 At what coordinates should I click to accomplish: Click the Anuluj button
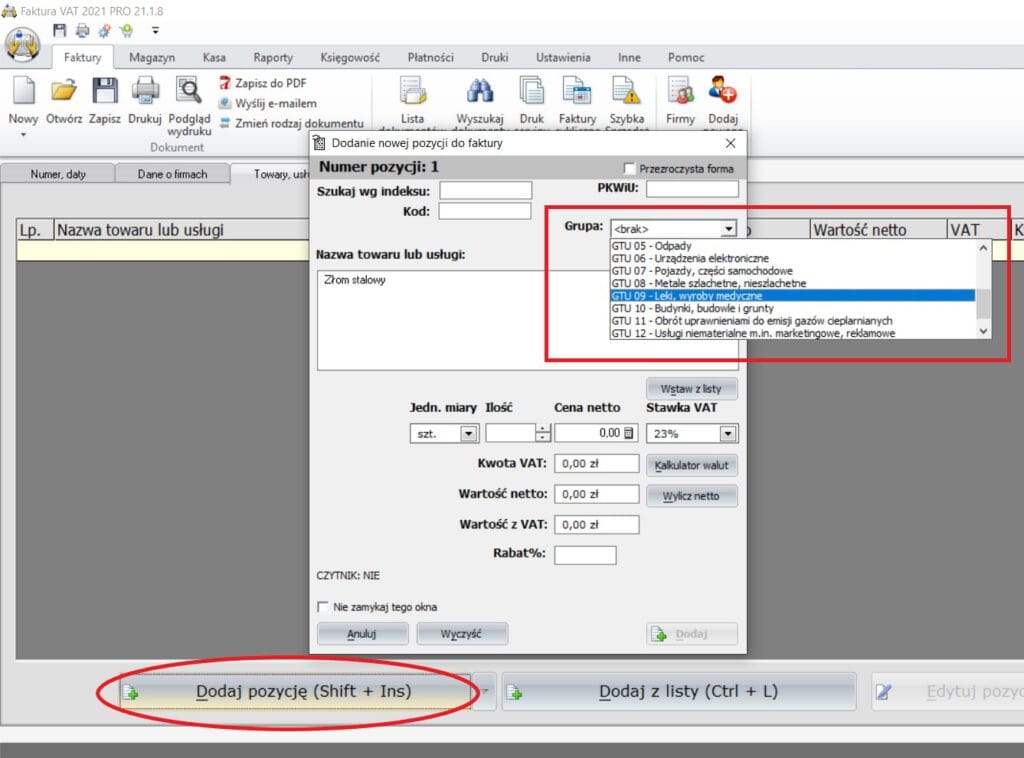pos(360,634)
